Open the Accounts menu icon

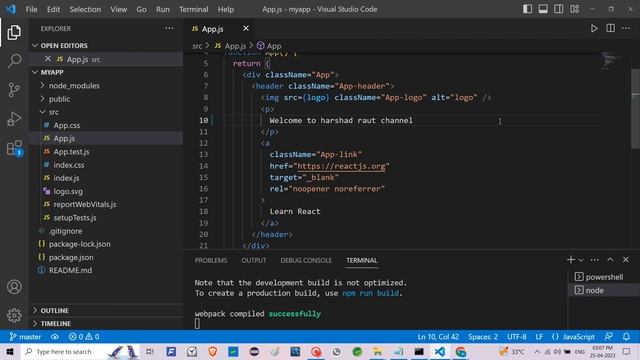14,287
